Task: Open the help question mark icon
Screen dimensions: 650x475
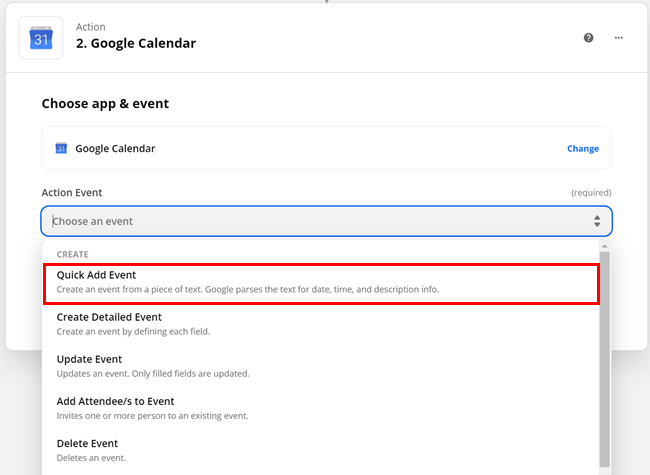Action: click(x=588, y=38)
